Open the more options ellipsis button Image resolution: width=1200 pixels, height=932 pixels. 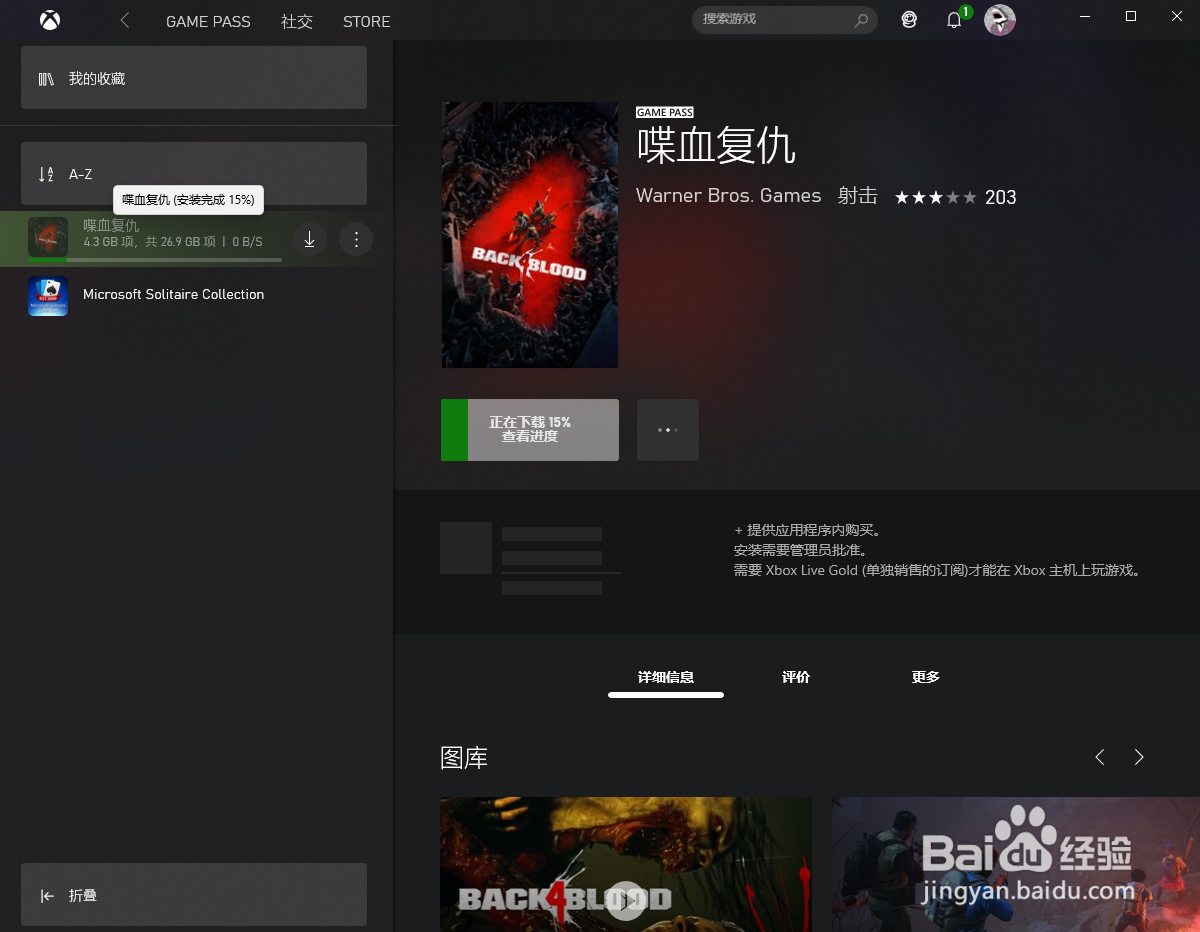pyautogui.click(x=668, y=430)
